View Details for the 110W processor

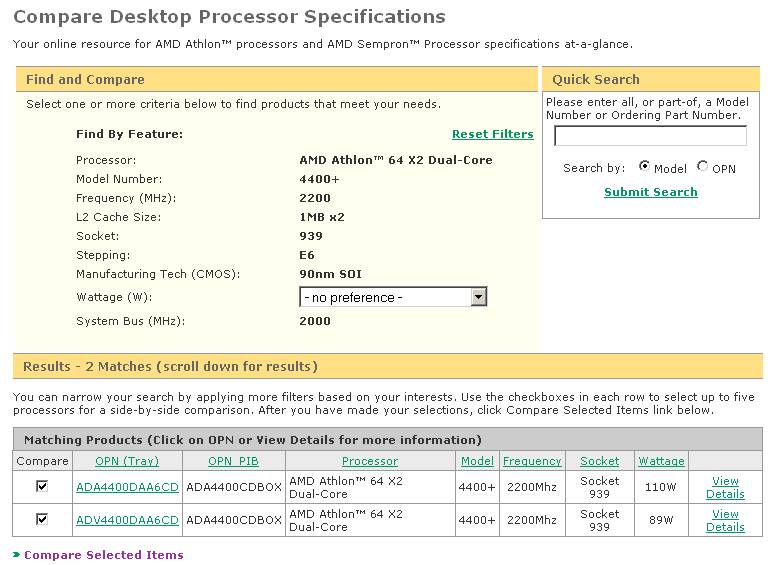coord(725,487)
